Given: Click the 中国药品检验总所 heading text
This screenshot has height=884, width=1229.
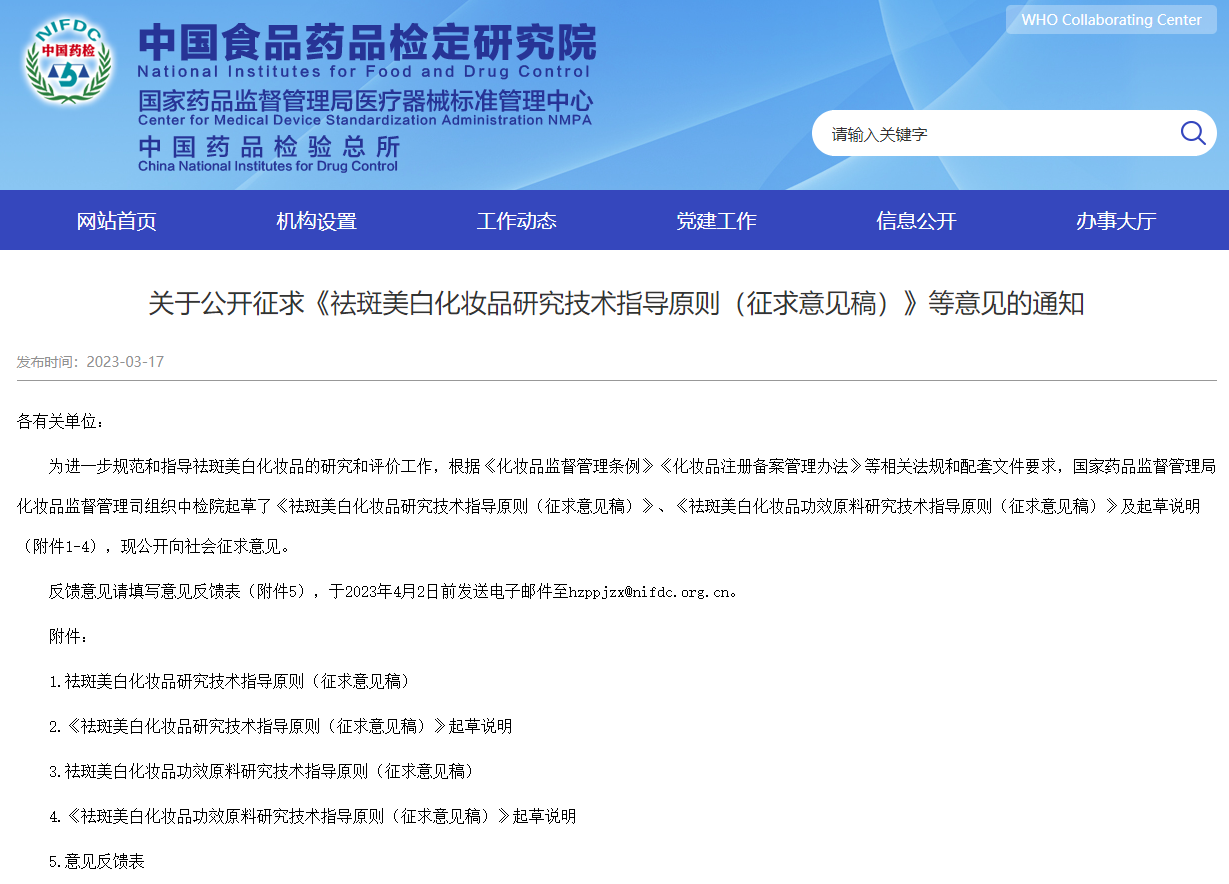Looking at the screenshot, I should tap(268, 147).
